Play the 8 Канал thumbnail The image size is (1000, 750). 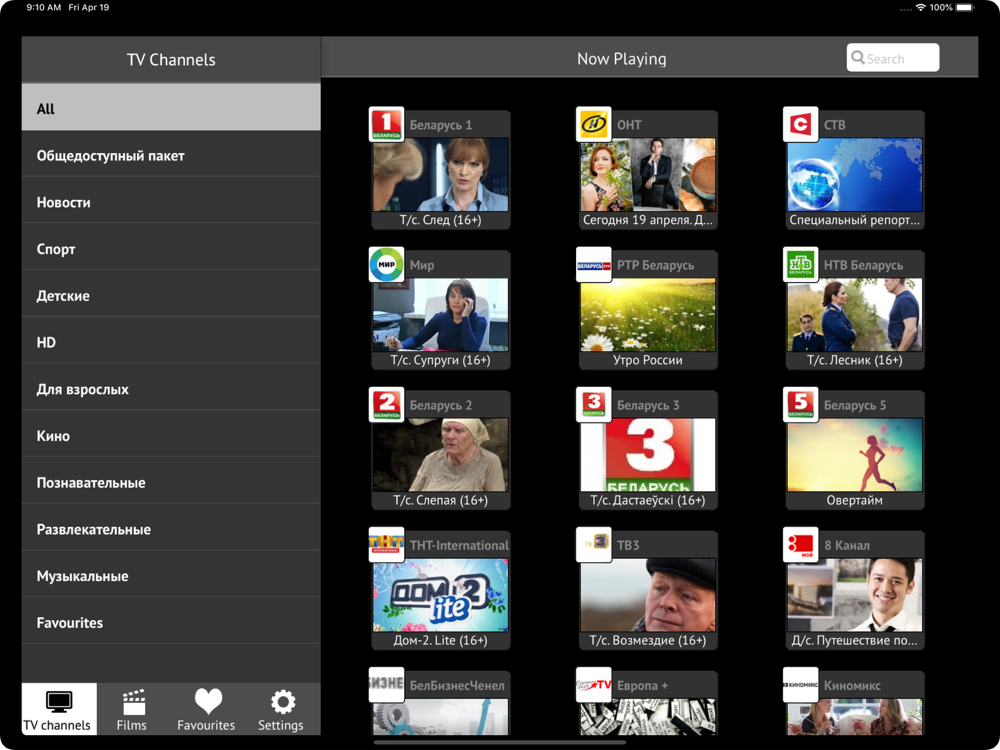pyautogui.click(x=855, y=595)
